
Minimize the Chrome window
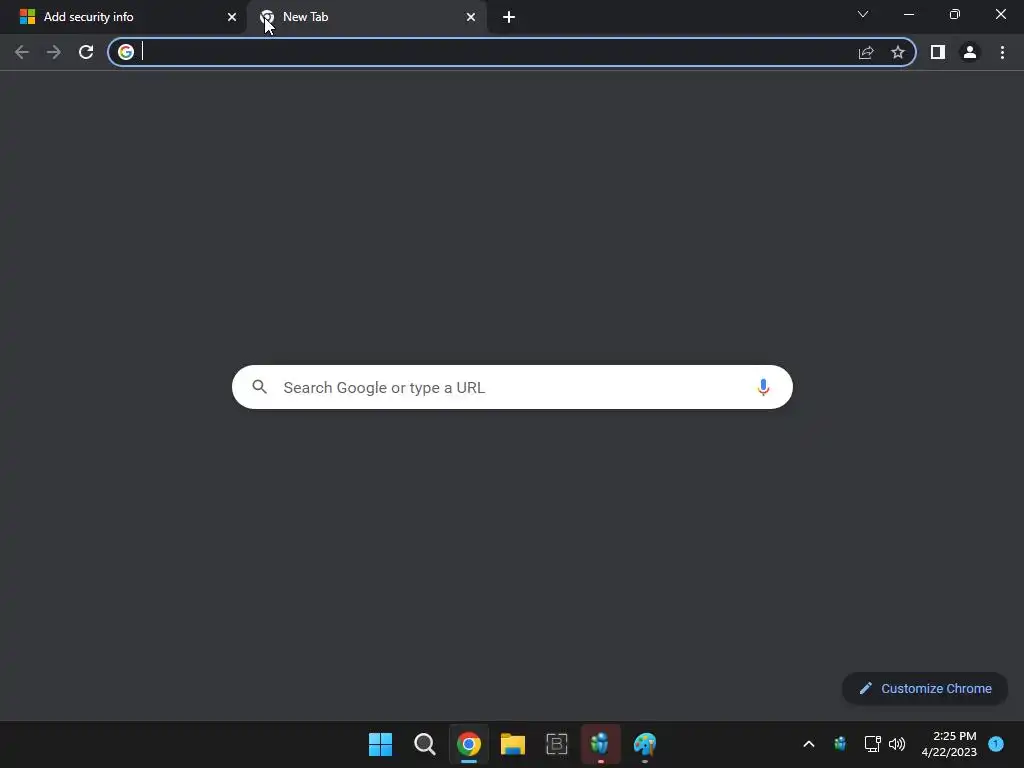pos(908,14)
